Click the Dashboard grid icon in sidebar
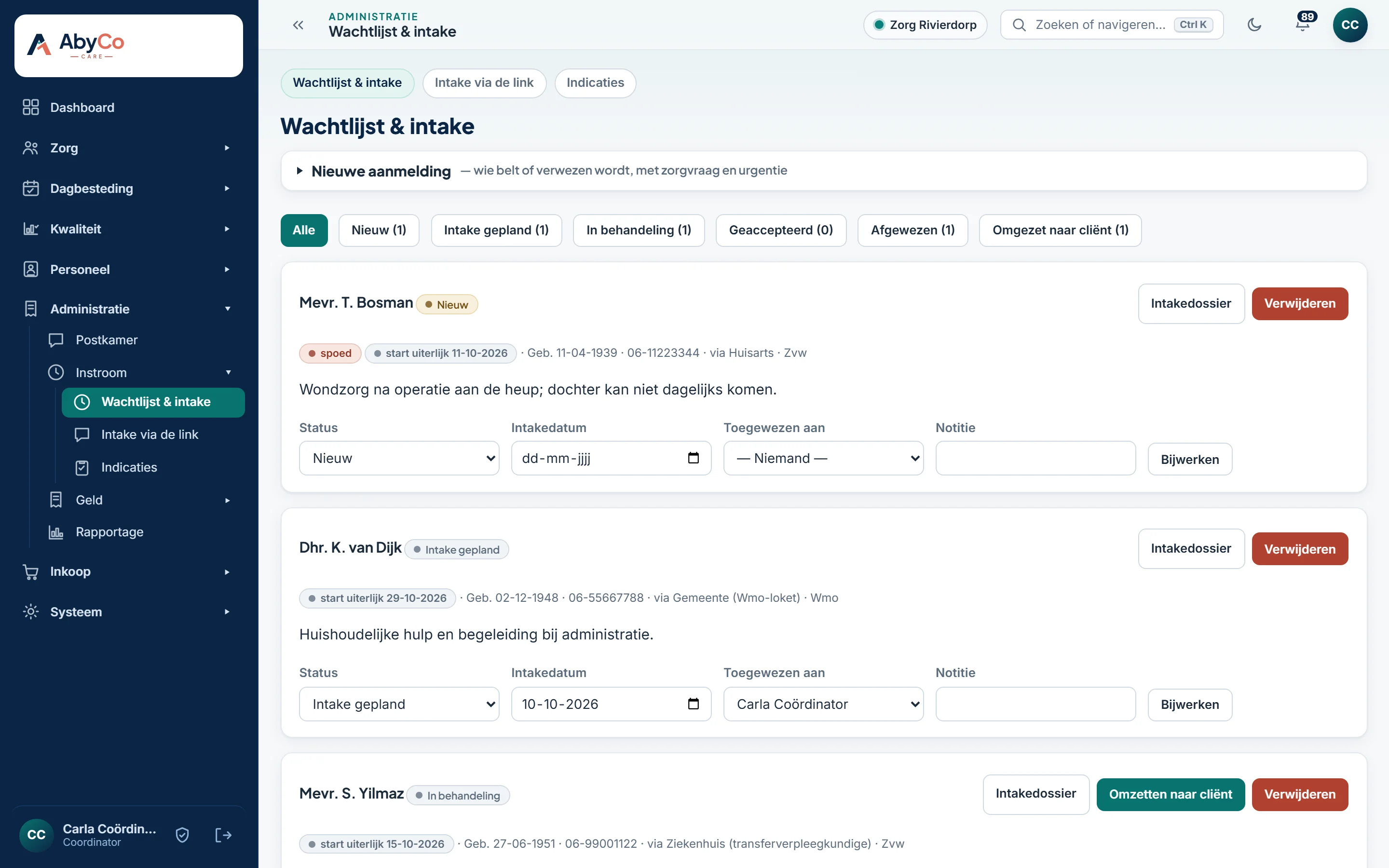Viewport: 1389px width, 868px height. [30, 108]
